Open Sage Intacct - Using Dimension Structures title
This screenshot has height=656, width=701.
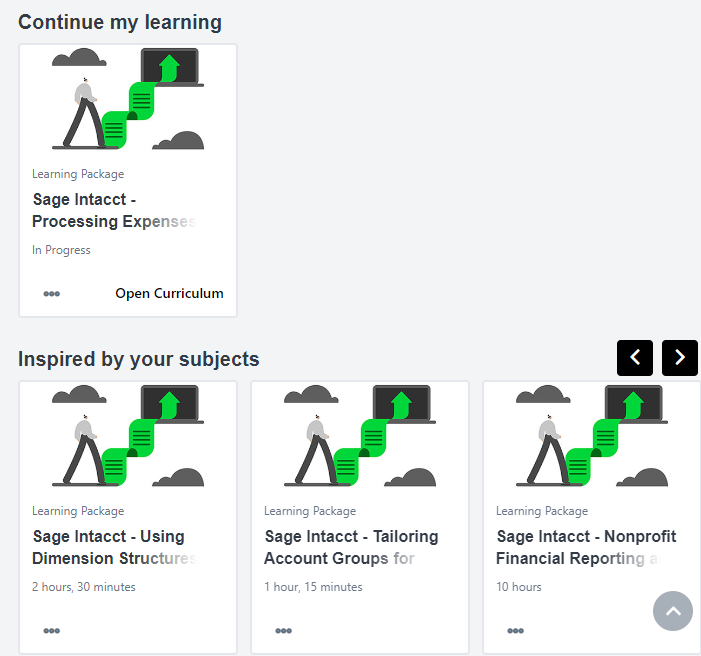pos(113,547)
